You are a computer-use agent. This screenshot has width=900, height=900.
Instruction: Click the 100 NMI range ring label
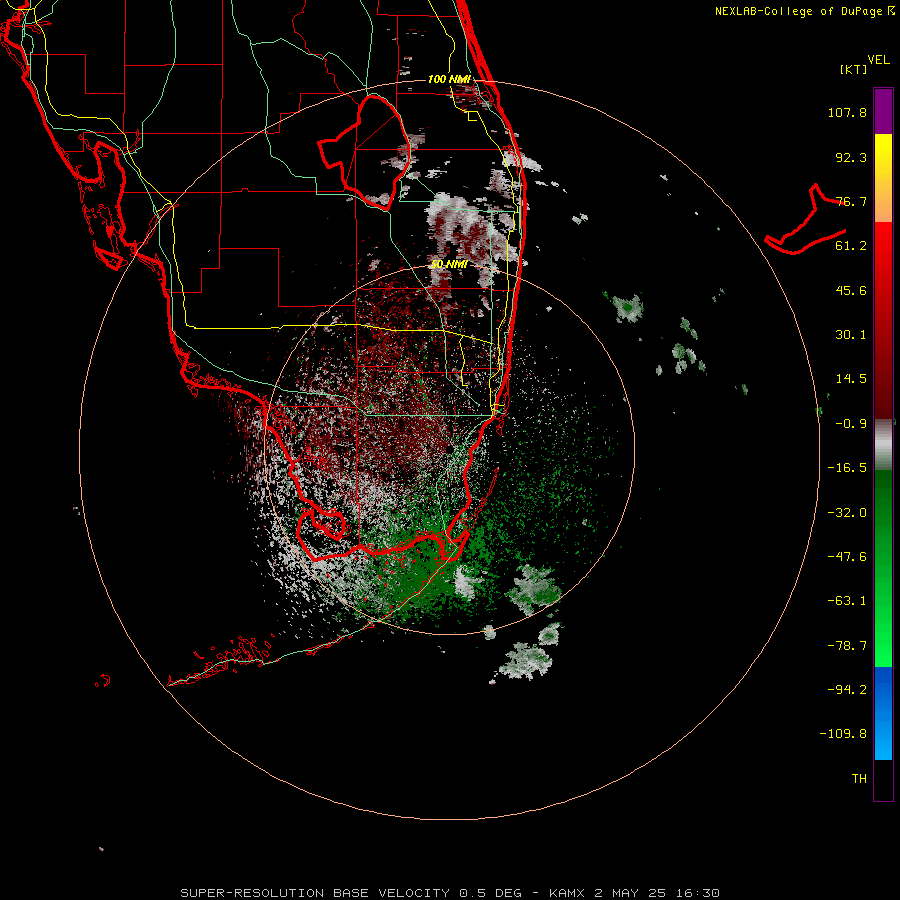pos(449,79)
